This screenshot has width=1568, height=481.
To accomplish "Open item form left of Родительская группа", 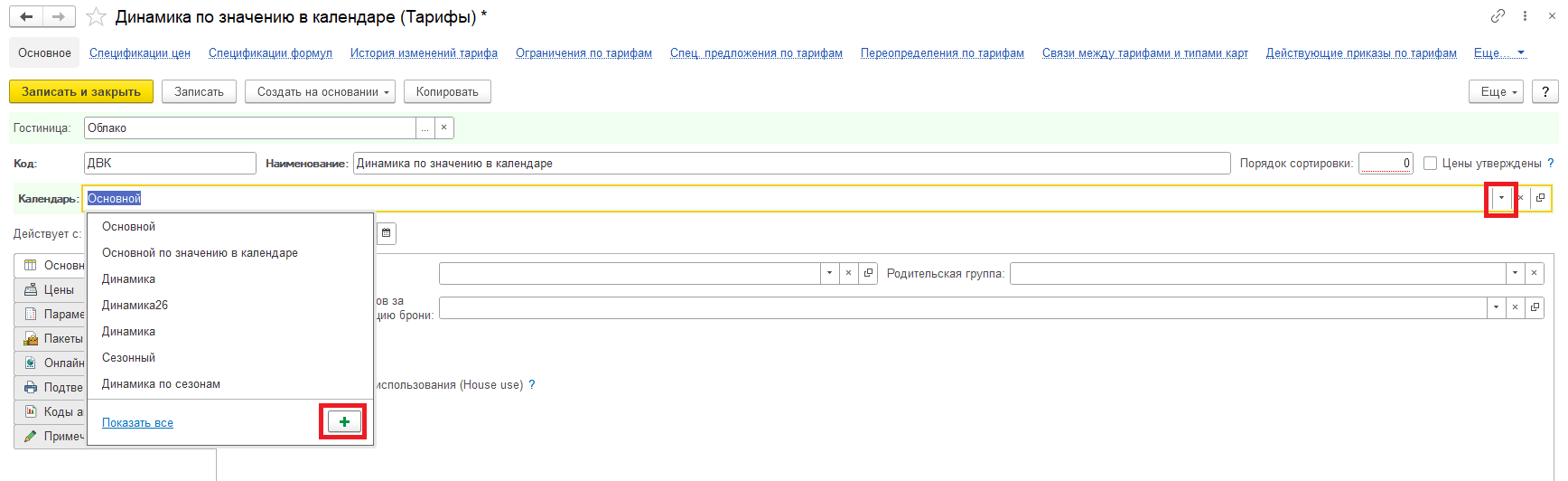I will pos(868,273).
